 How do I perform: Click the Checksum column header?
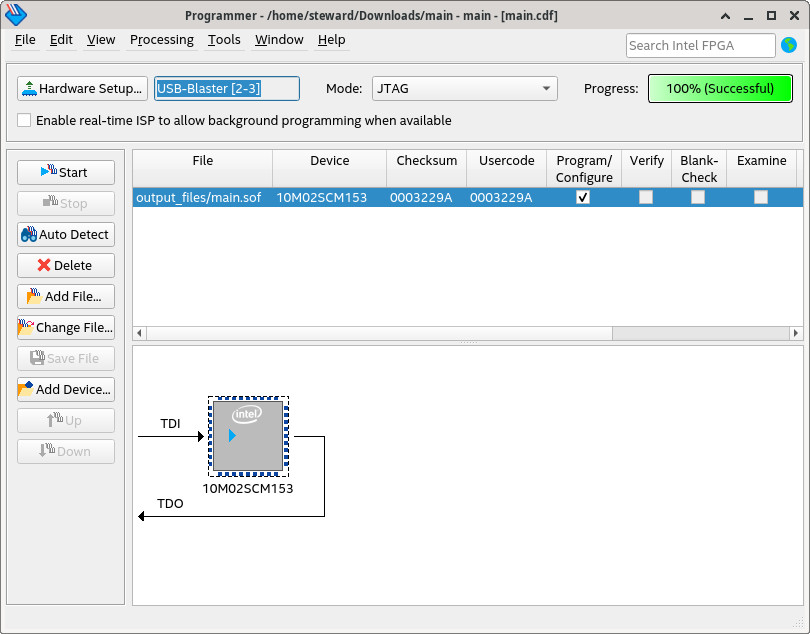(427, 168)
